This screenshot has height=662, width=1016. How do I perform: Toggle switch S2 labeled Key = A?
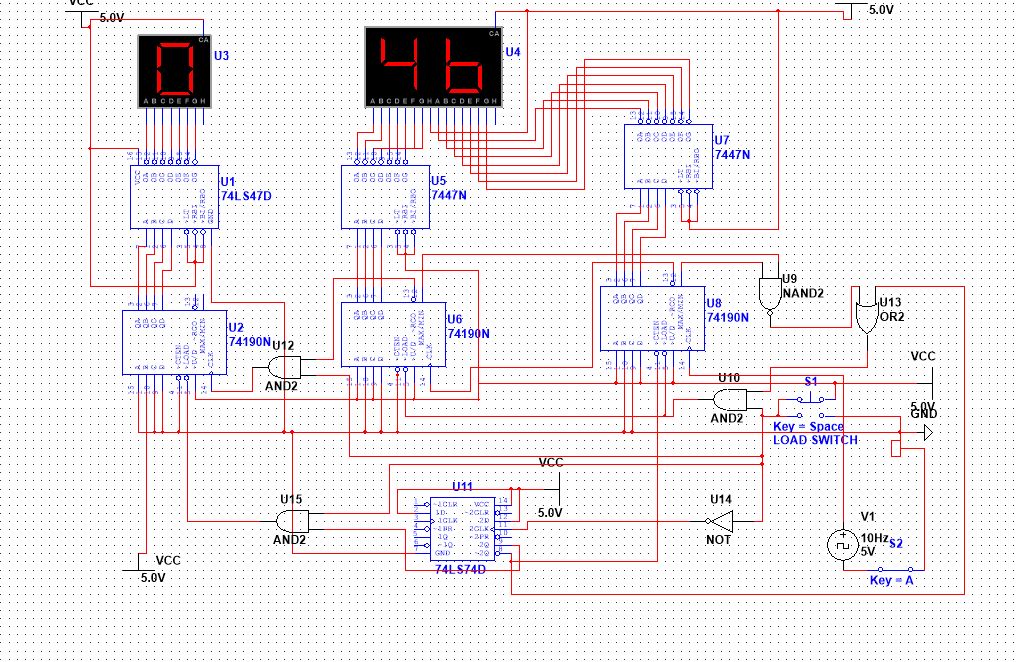click(895, 569)
